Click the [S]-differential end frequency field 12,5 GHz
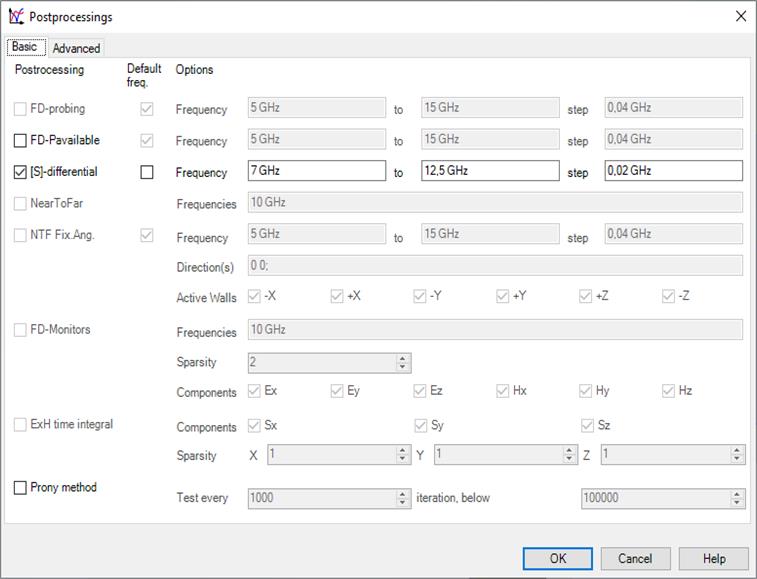The image size is (757, 579). coord(490,170)
